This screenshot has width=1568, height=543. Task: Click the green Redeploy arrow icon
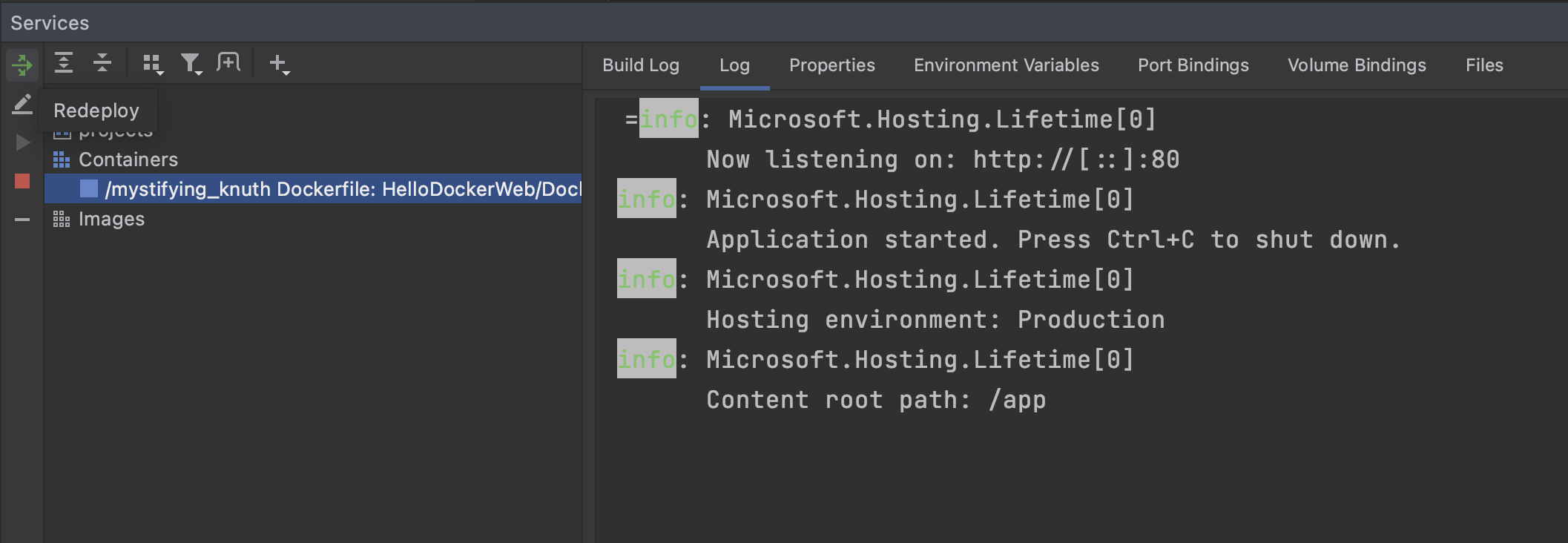(22, 65)
